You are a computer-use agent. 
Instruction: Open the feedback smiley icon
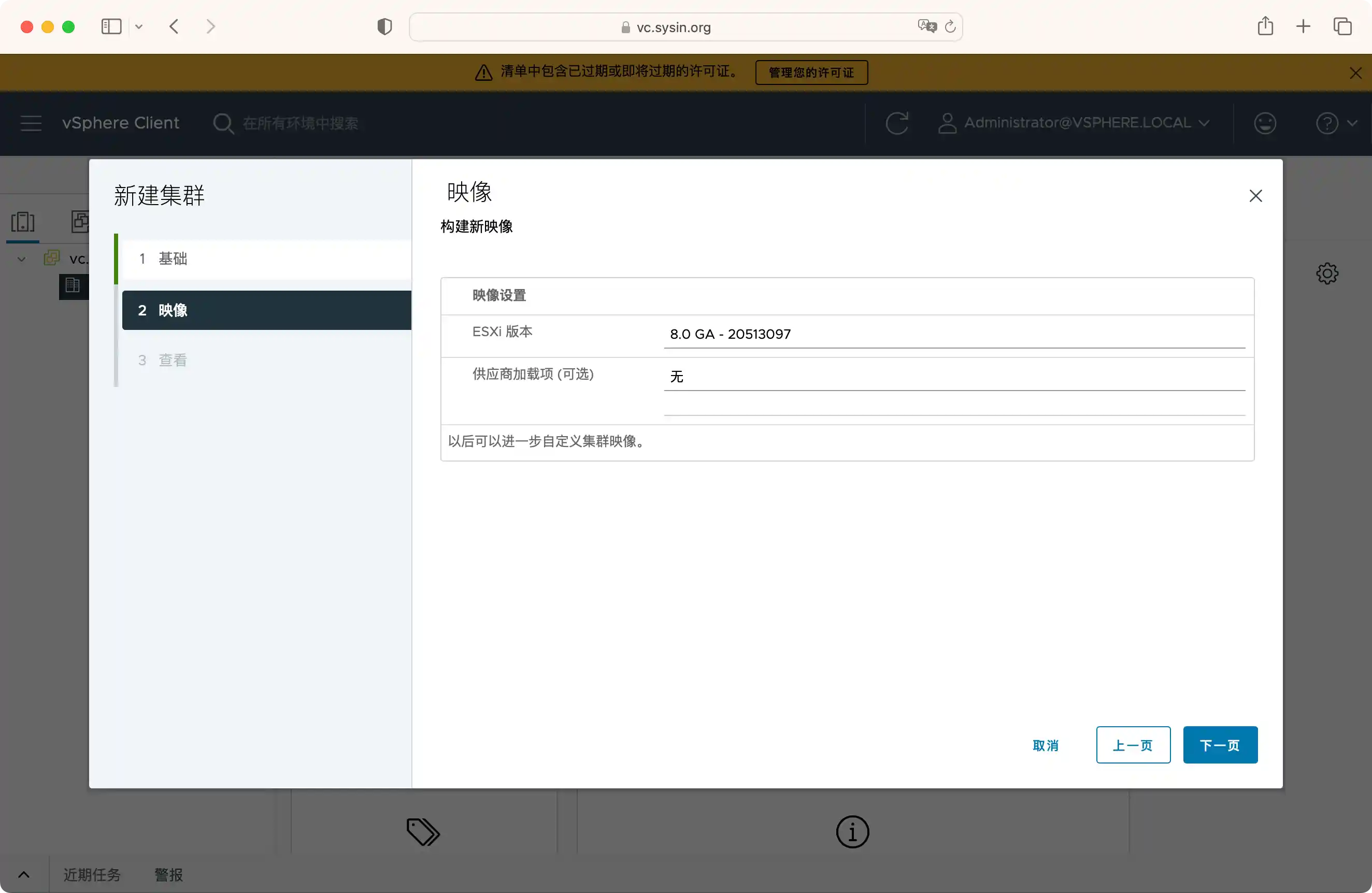point(1265,123)
